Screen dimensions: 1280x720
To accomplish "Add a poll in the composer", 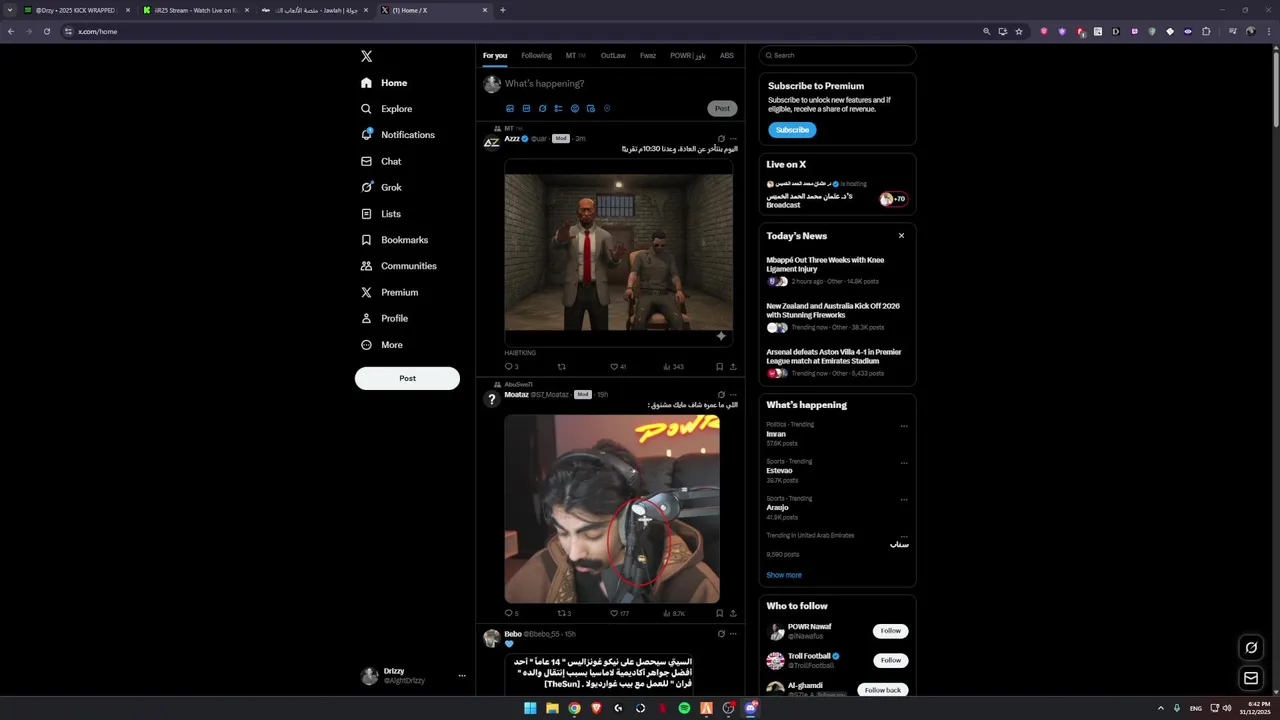I will click(558, 108).
